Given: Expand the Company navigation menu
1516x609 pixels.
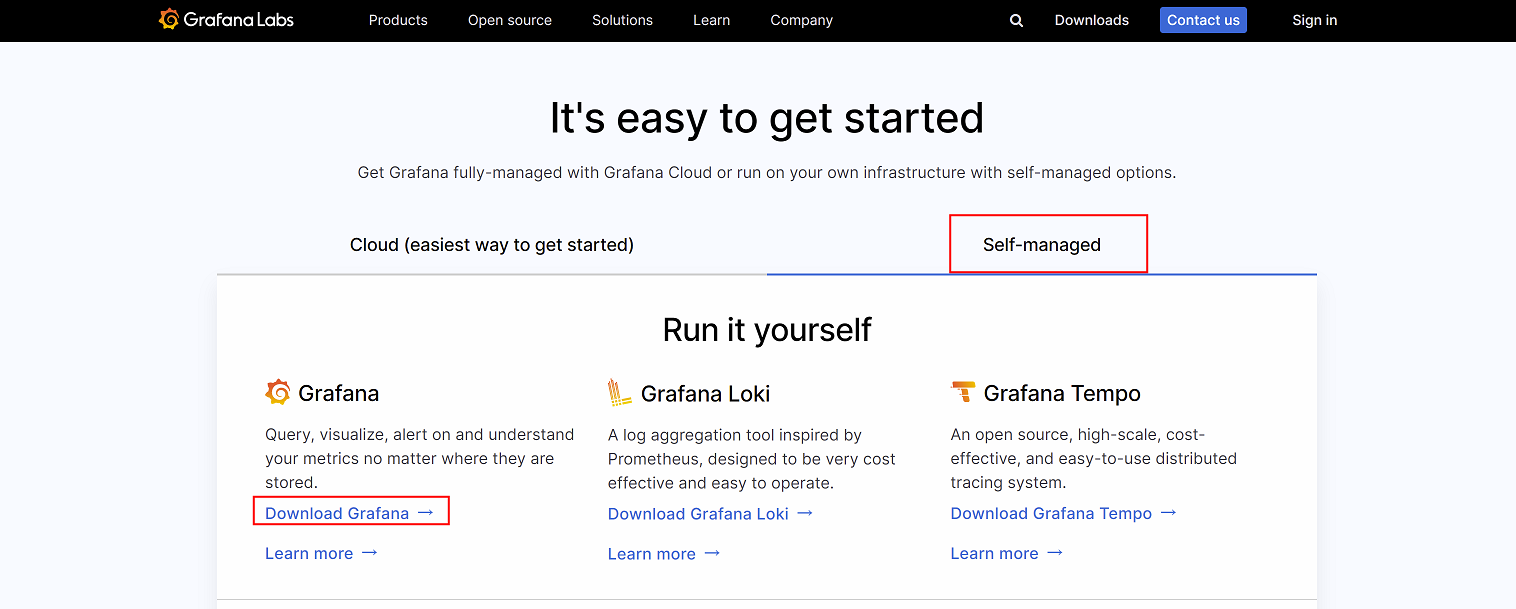Looking at the screenshot, I should pos(801,20).
